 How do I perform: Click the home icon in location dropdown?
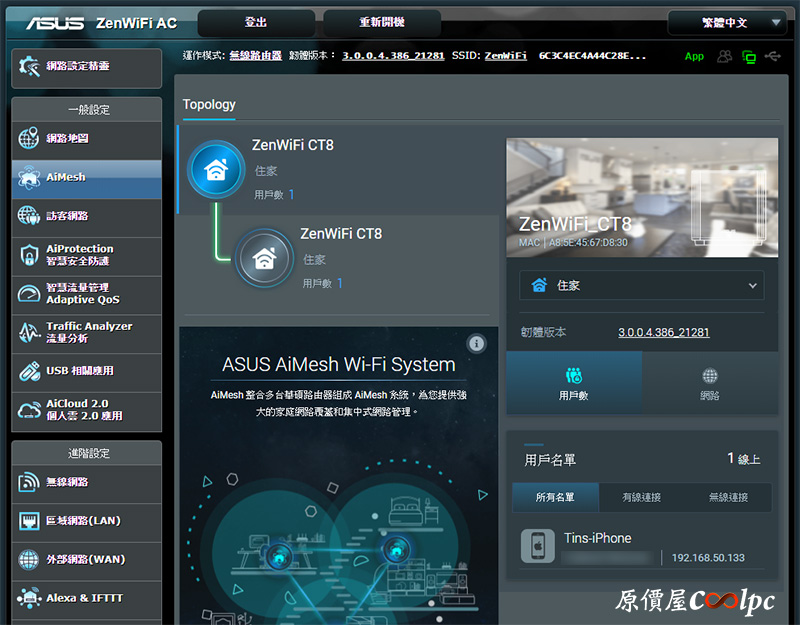click(539, 285)
